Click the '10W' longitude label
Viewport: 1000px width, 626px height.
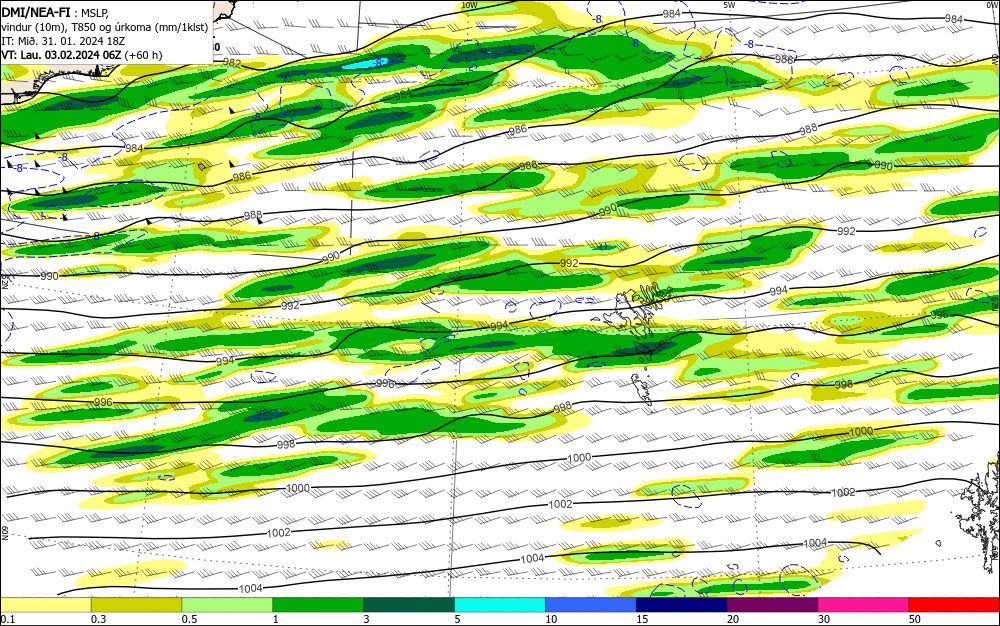(469, 5)
